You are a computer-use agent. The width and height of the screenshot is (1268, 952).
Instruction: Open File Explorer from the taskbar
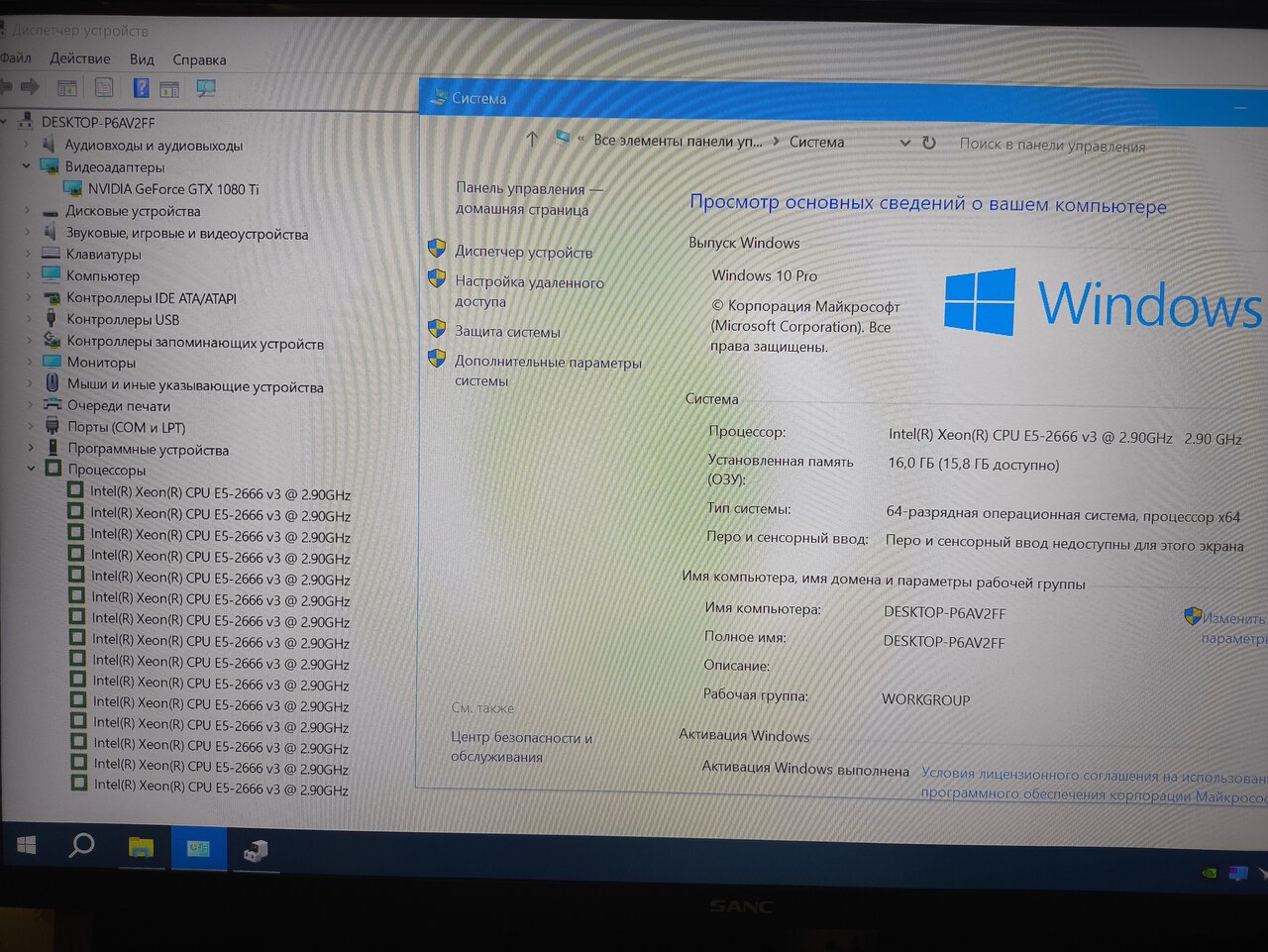click(x=141, y=847)
